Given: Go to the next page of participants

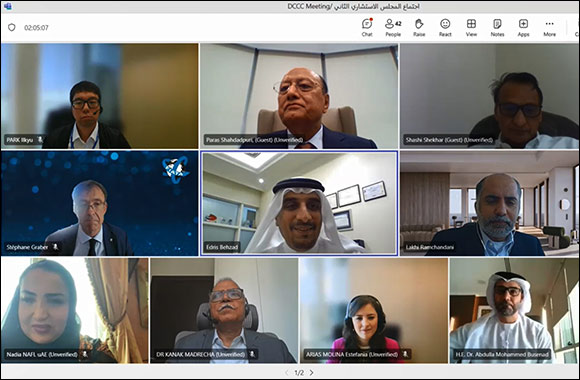Looking at the screenshot, I should (312, 372).
